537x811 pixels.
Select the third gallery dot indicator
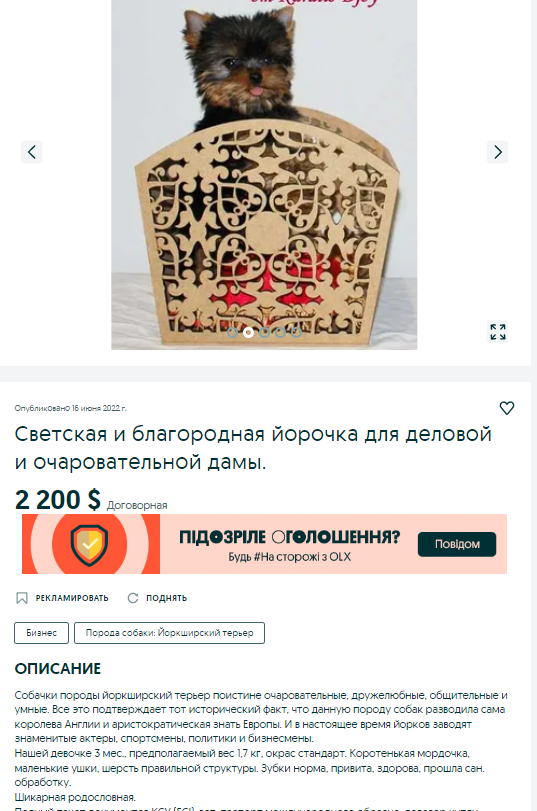point(264,333)
